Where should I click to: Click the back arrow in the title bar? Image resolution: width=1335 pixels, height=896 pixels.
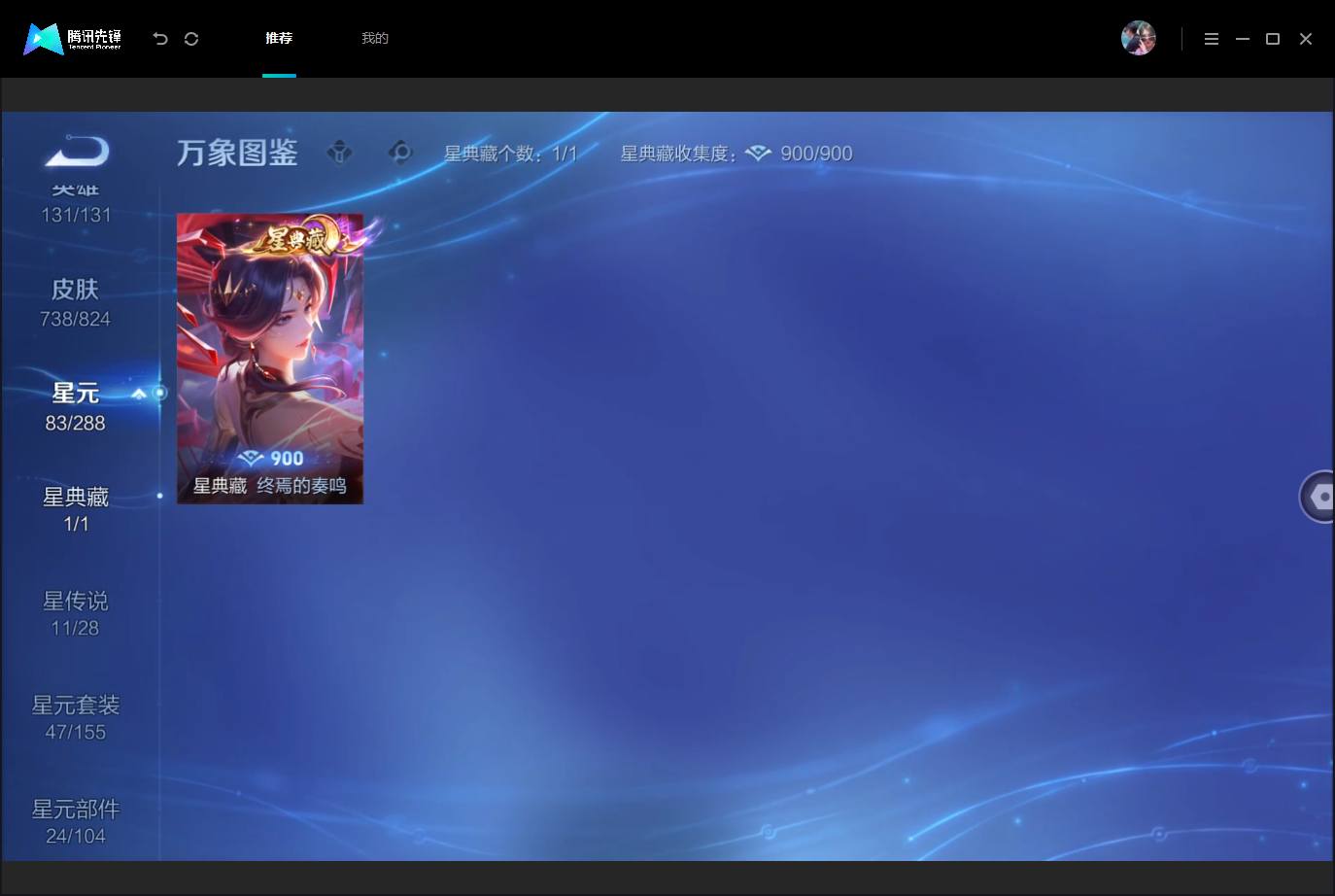click(x=160, y=39)
